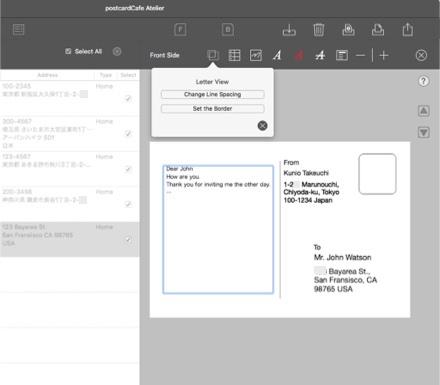Pick the red text color swatch
This screenshot has width=440, height=385.
coord(299,55)
